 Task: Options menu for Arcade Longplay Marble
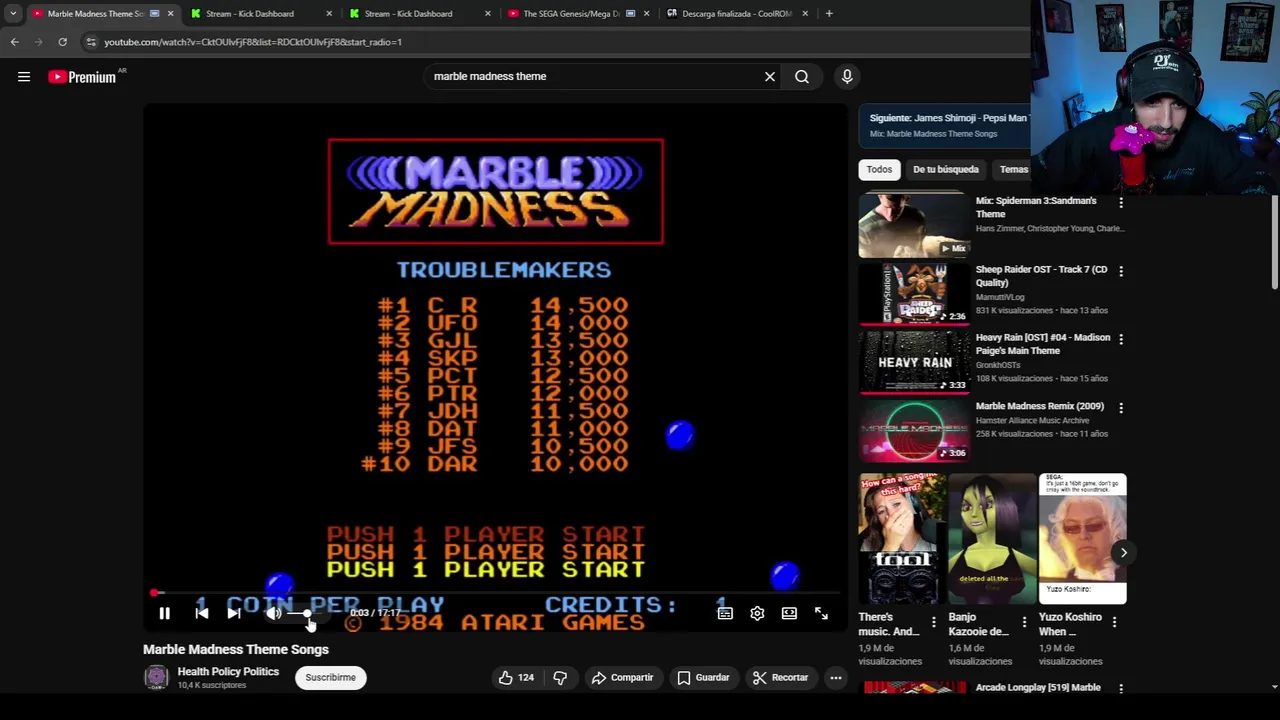click(x=1121, y=689)
